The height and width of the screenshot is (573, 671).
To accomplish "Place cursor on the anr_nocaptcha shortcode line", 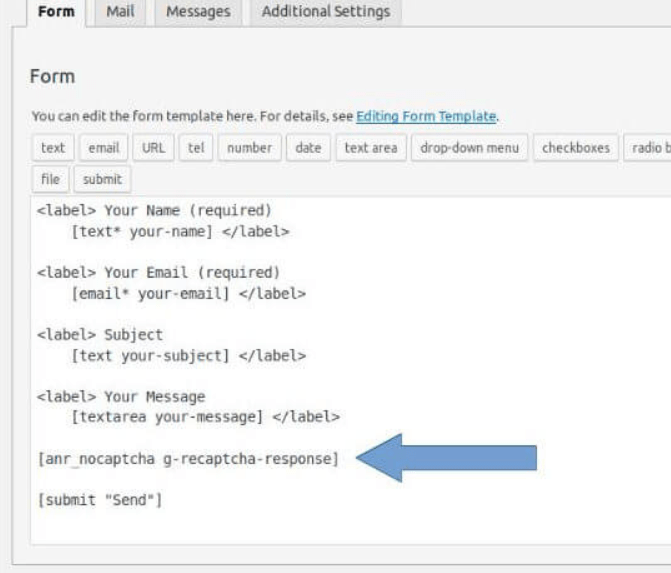I will pos(188,459).
